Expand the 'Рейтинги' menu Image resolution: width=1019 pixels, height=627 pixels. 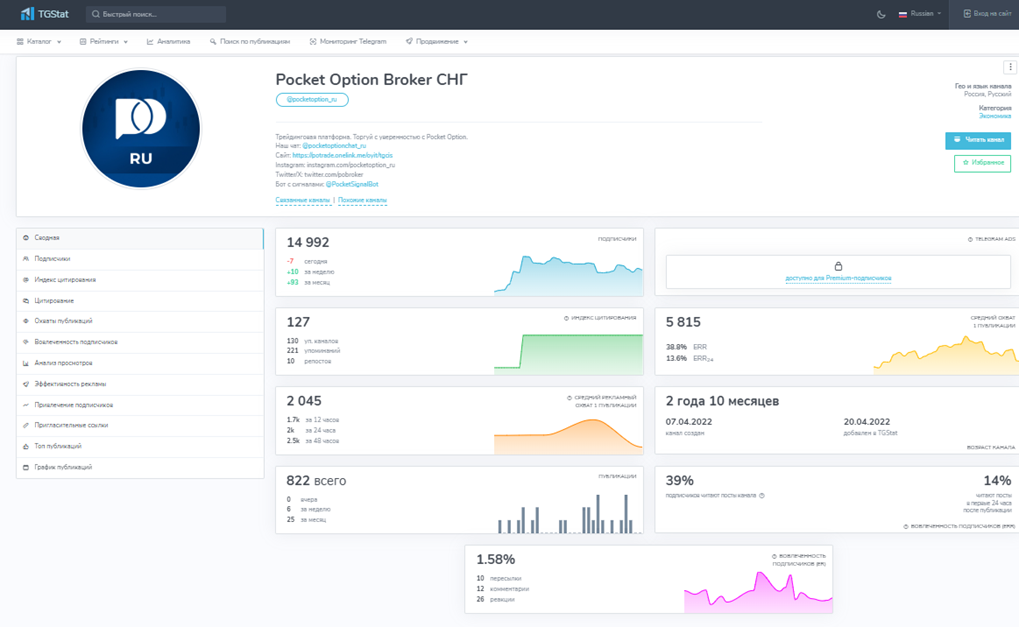[104, 42]
